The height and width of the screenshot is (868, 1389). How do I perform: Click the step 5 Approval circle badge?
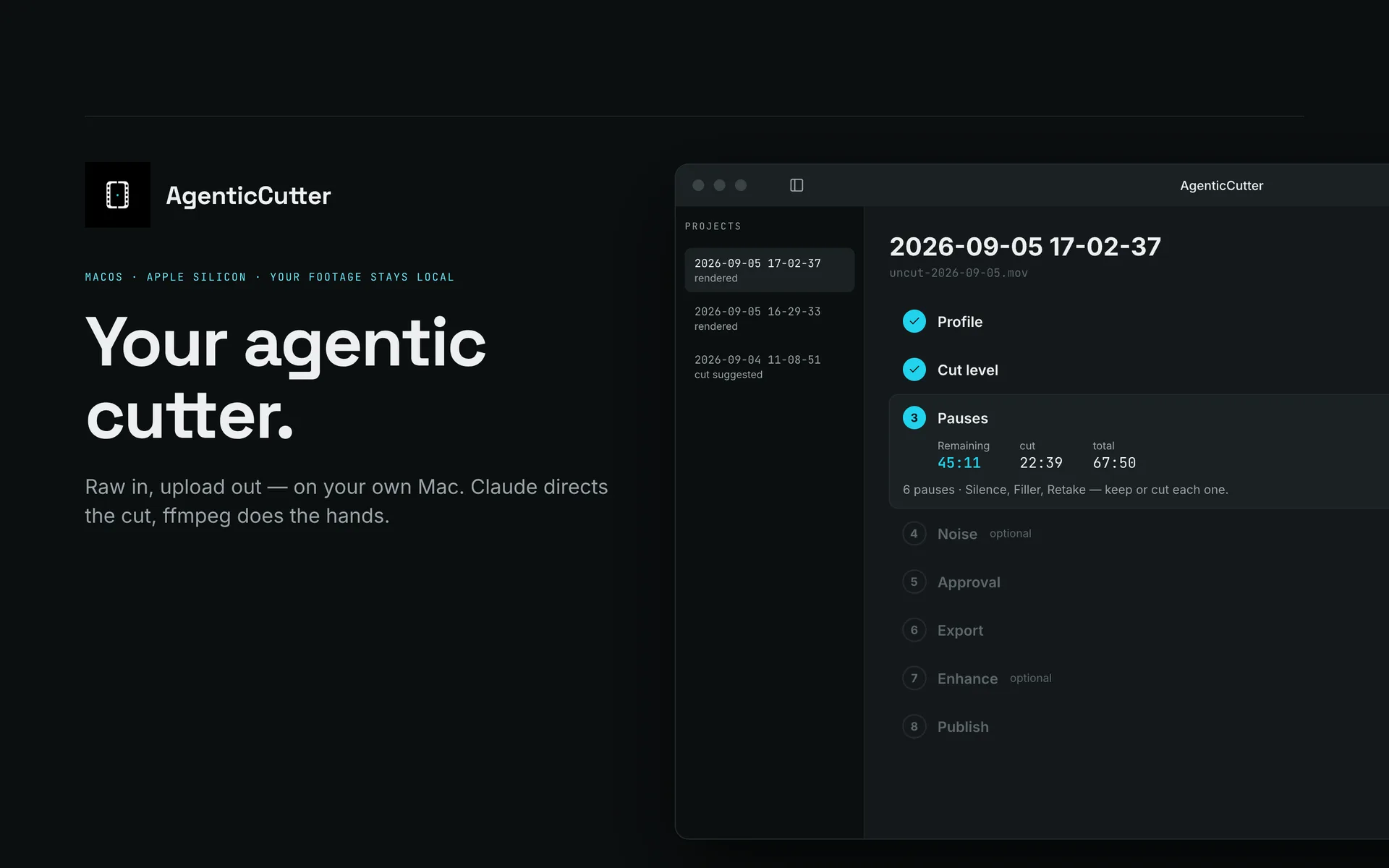pos(914,582)
